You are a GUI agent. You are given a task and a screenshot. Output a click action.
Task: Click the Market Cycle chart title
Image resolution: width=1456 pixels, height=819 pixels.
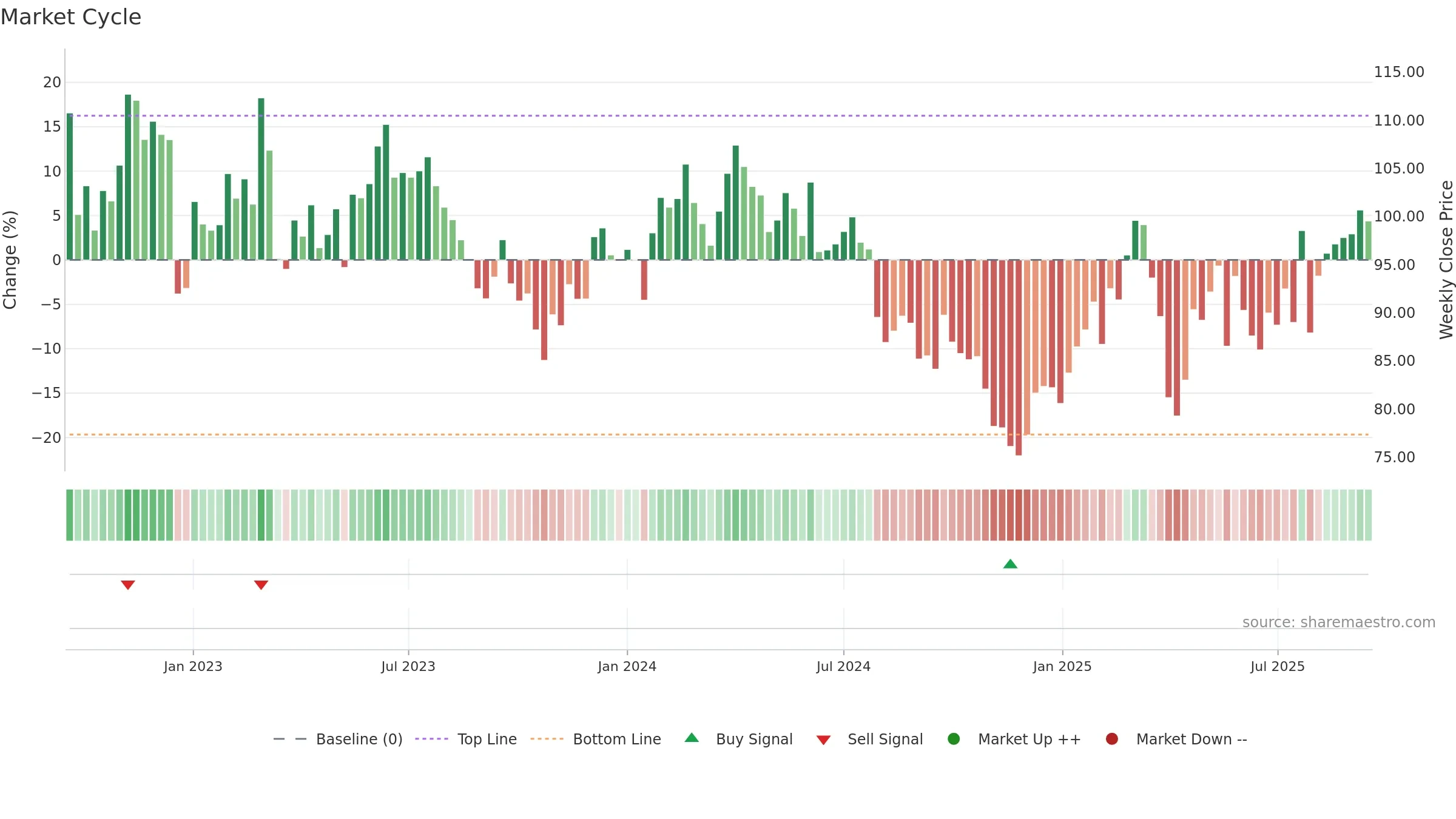(71, 17)
